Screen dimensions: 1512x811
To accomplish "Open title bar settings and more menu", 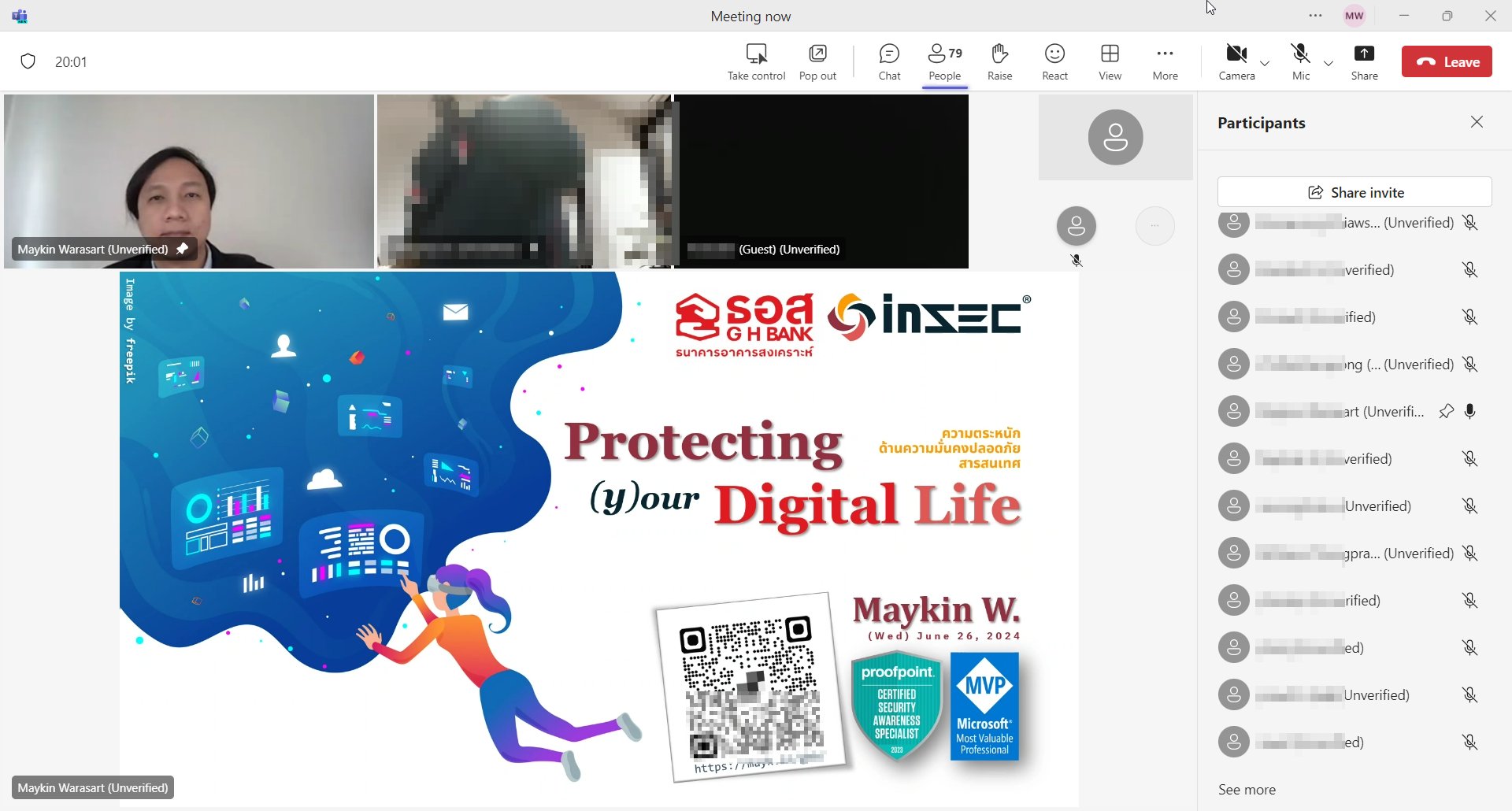I will click(x=1315, y=16).
